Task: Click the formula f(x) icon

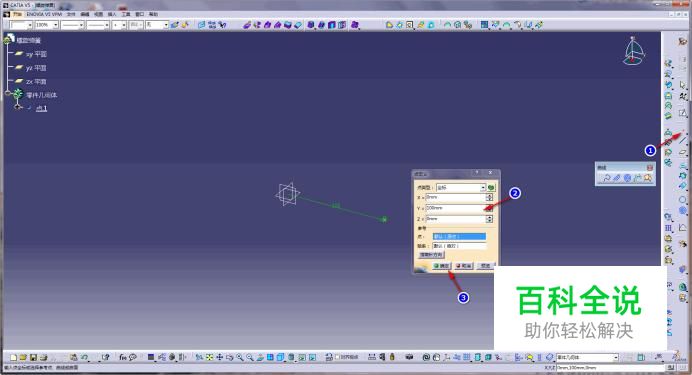Action: (x=123, y=357)
